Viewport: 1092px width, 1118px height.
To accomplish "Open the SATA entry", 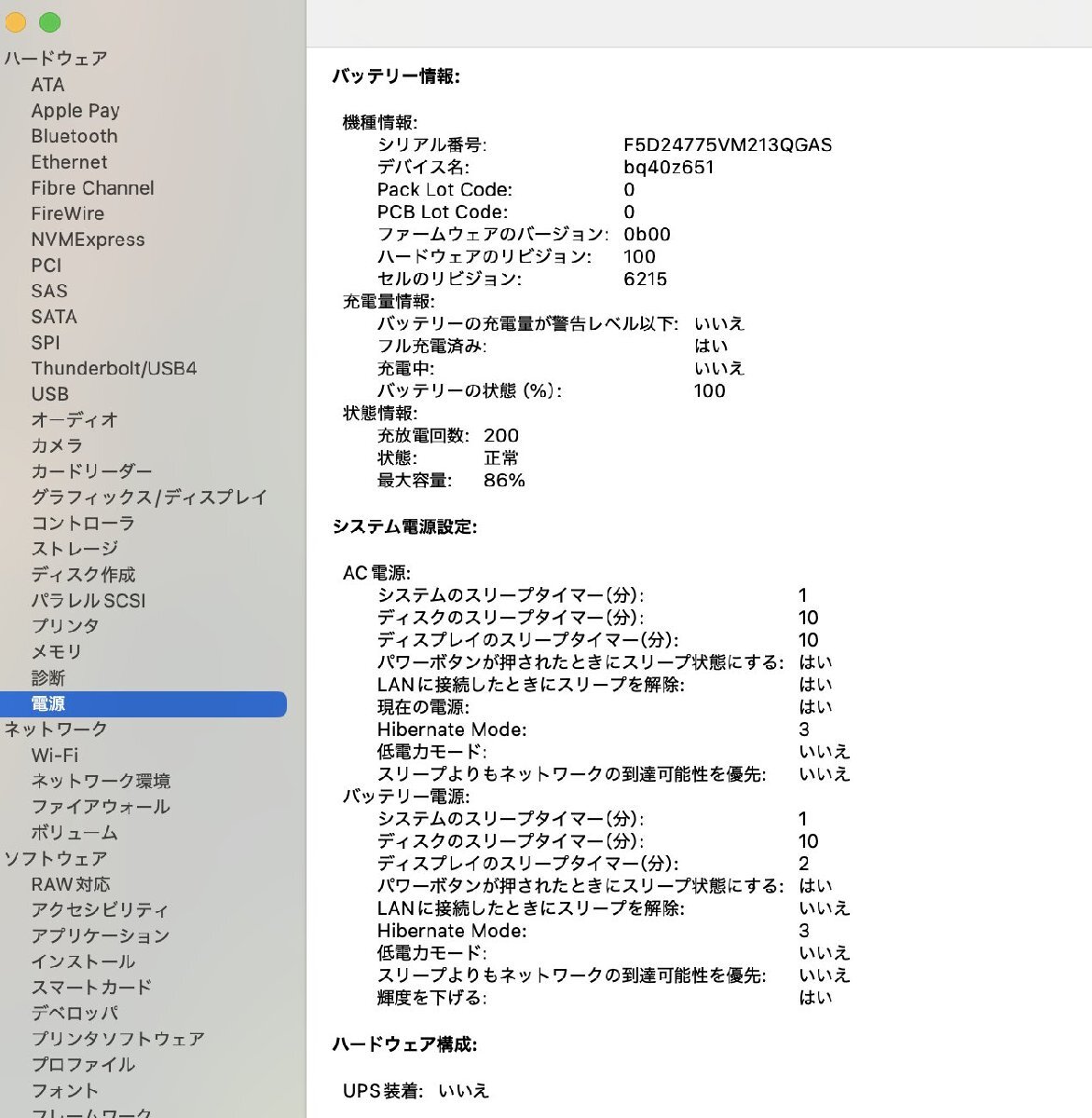I will coord(54,317).
